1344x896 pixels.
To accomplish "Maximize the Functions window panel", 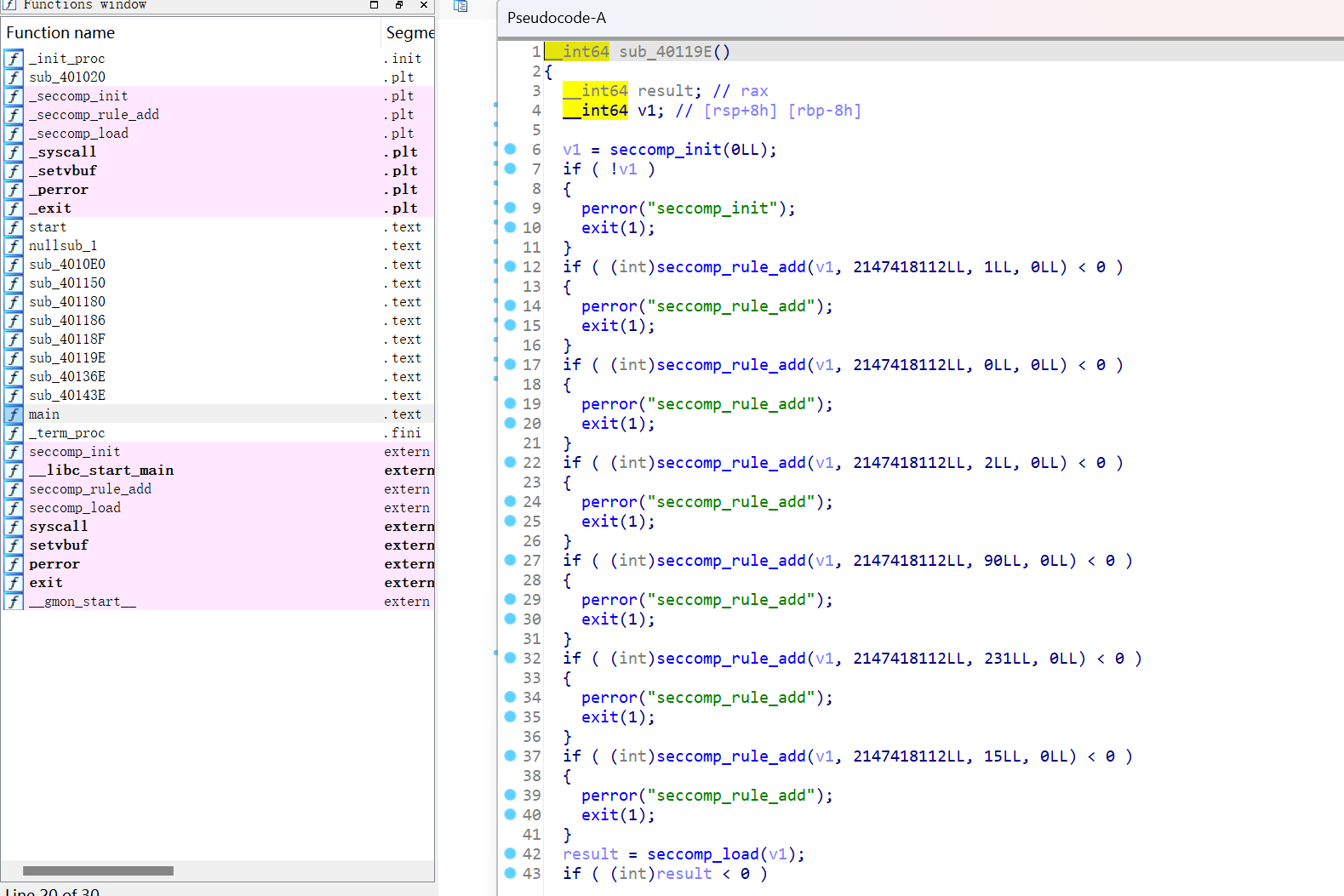I will click(374, 5).
